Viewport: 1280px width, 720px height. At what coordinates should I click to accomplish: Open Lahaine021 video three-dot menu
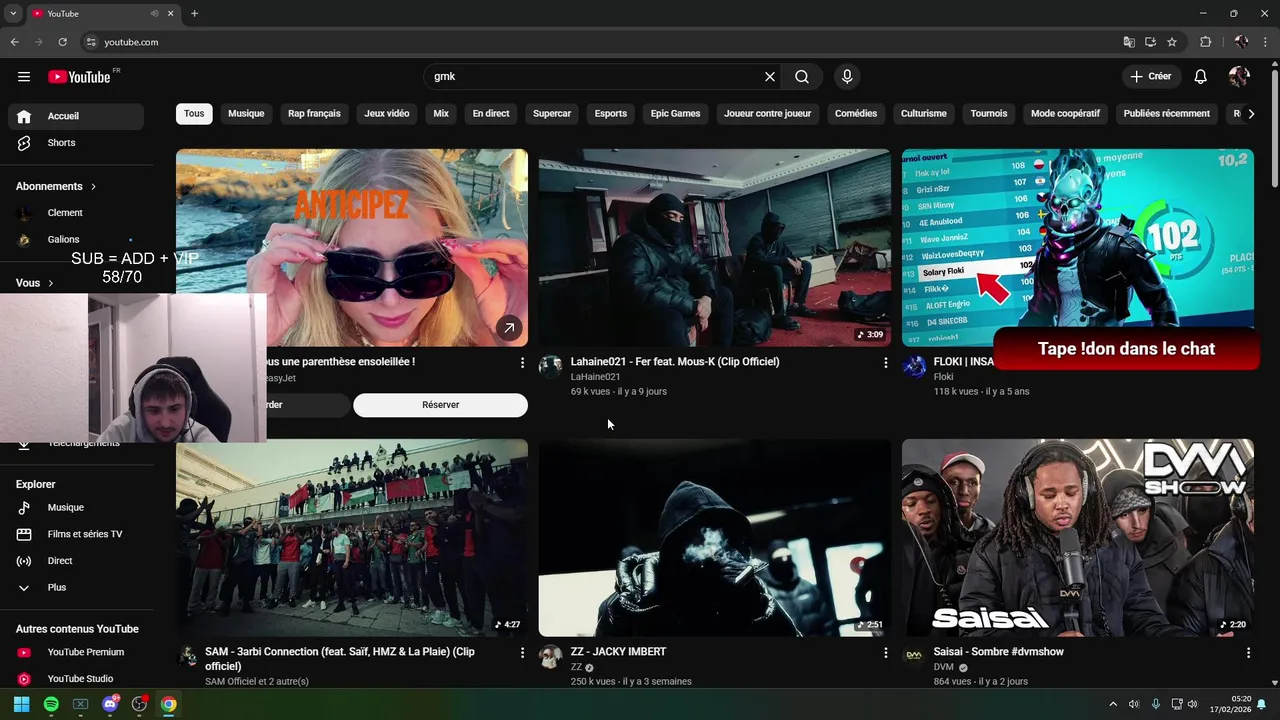tap(885, 363)
